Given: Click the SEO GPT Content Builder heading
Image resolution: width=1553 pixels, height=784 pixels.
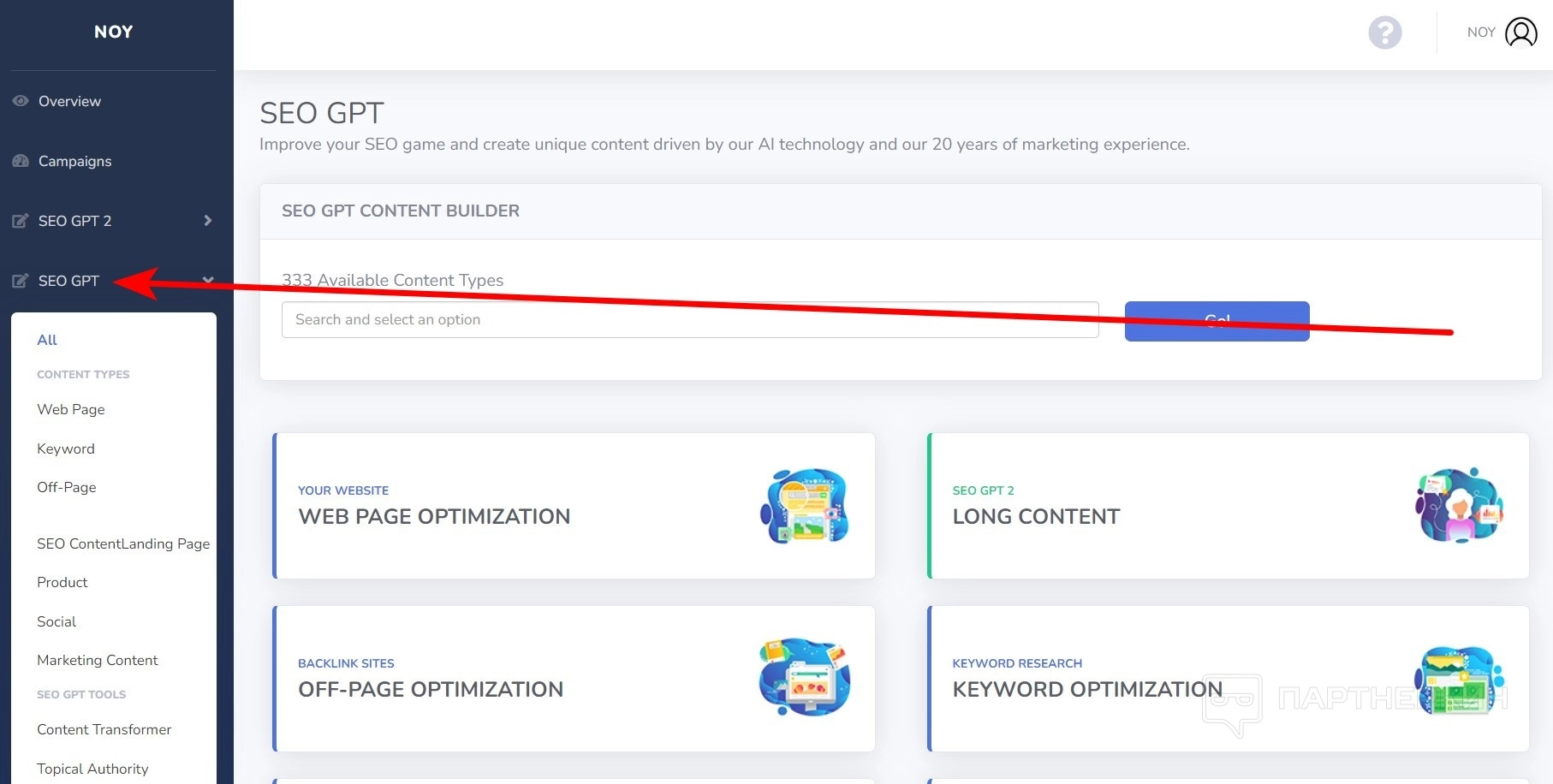Looking at the screenshot, I should pyautogui.click(x=401, y=211).
